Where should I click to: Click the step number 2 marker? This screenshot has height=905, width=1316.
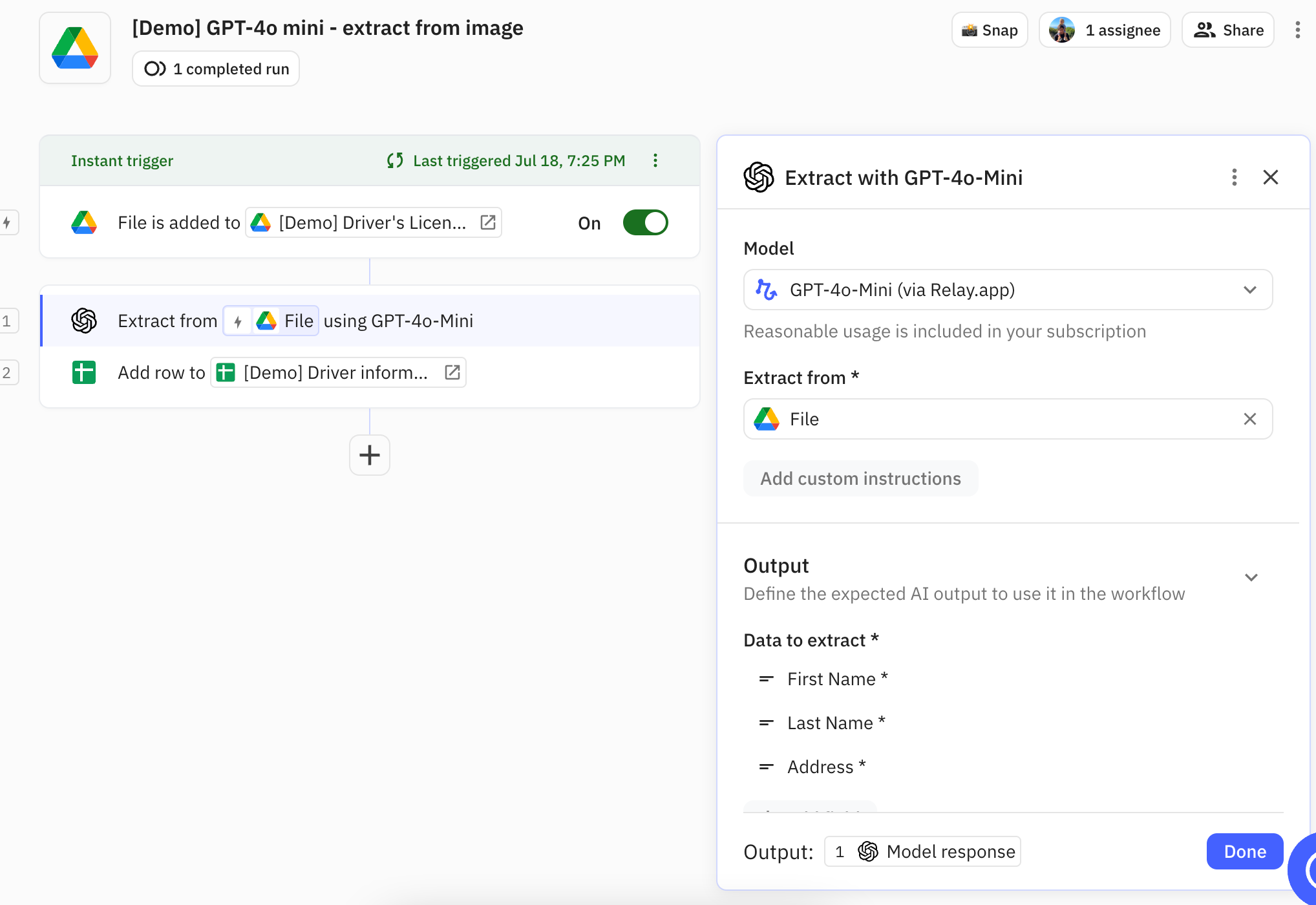8,372
